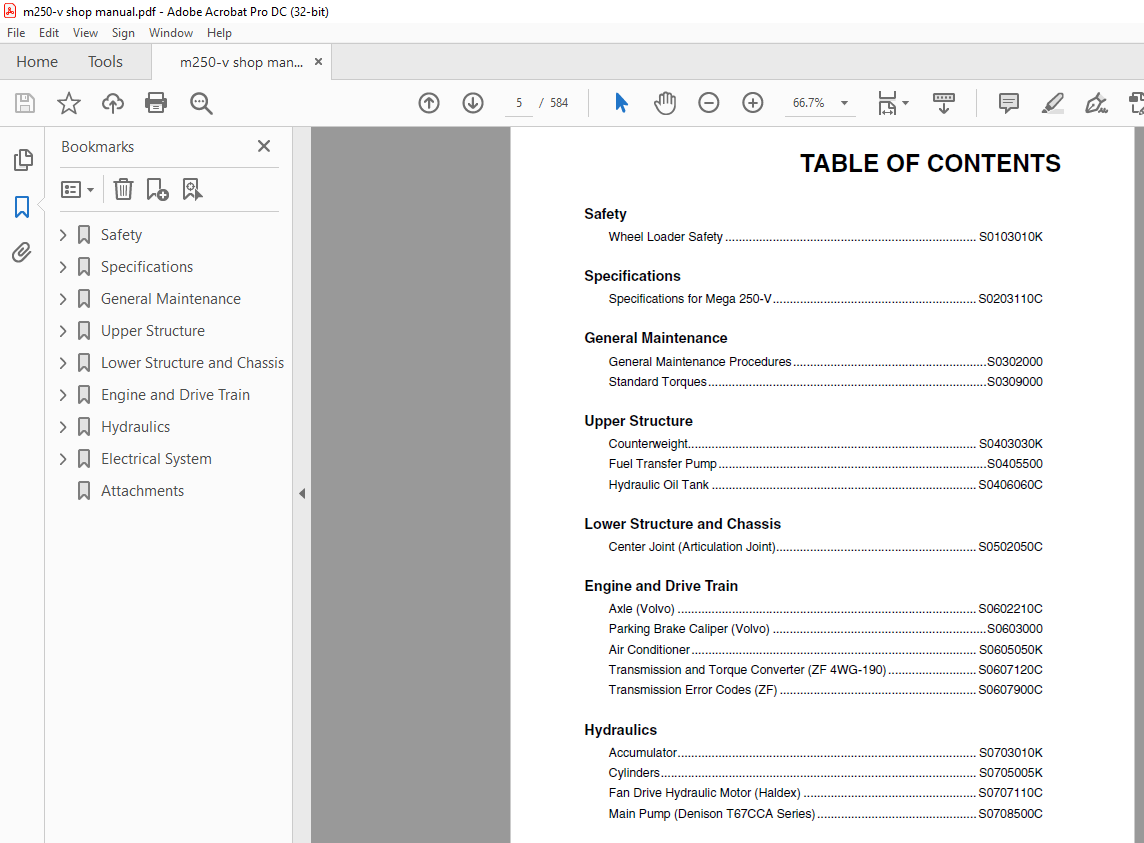Click Hydraulic Oil Tank contents entry
The width and height of the screenshot is (1144, 843).
[825, 485]
